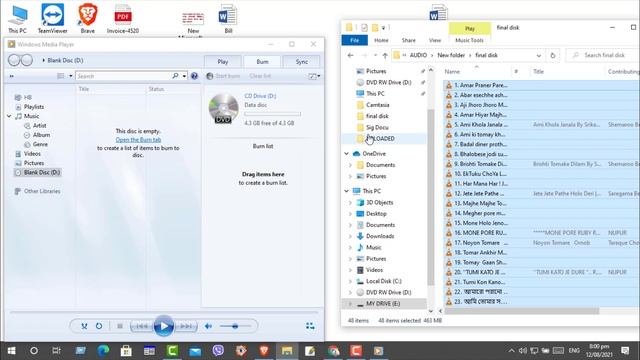
Task: Click the Search final disk box
Action: click(x=605, y=55)
